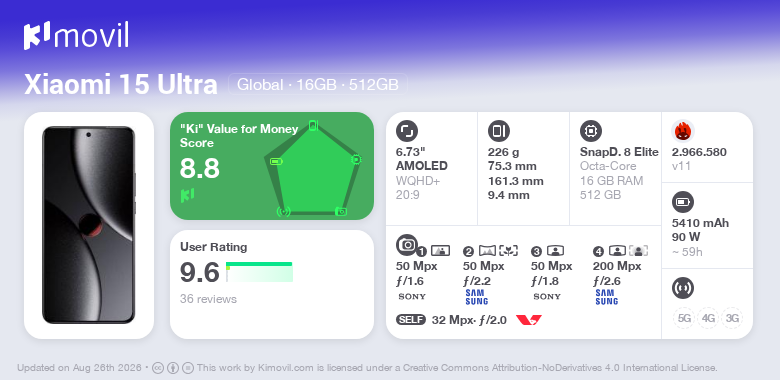
Task: Click the network connectivity icon
Action: [683, 288]
